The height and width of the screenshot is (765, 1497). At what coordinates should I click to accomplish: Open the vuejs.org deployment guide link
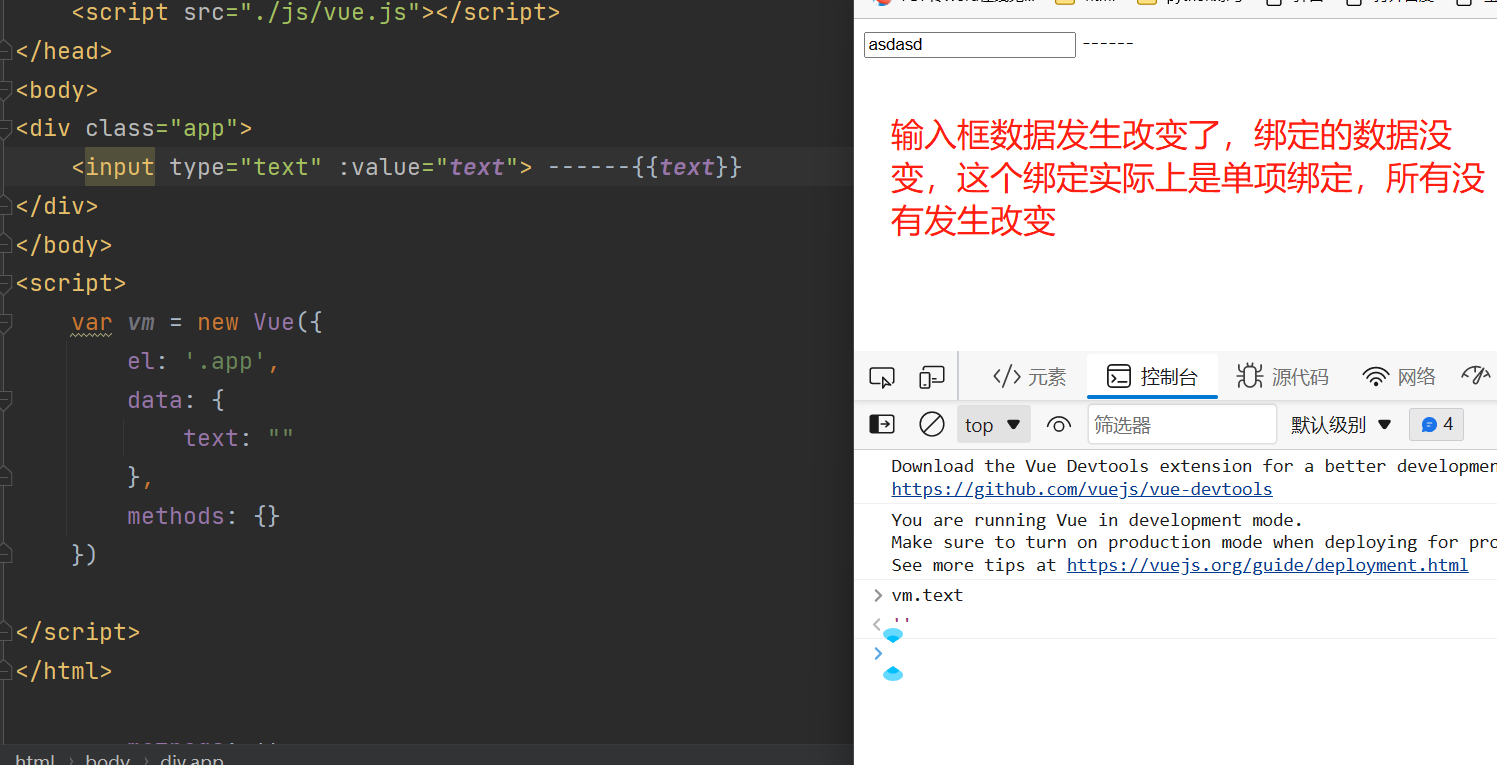(1267, 565)
